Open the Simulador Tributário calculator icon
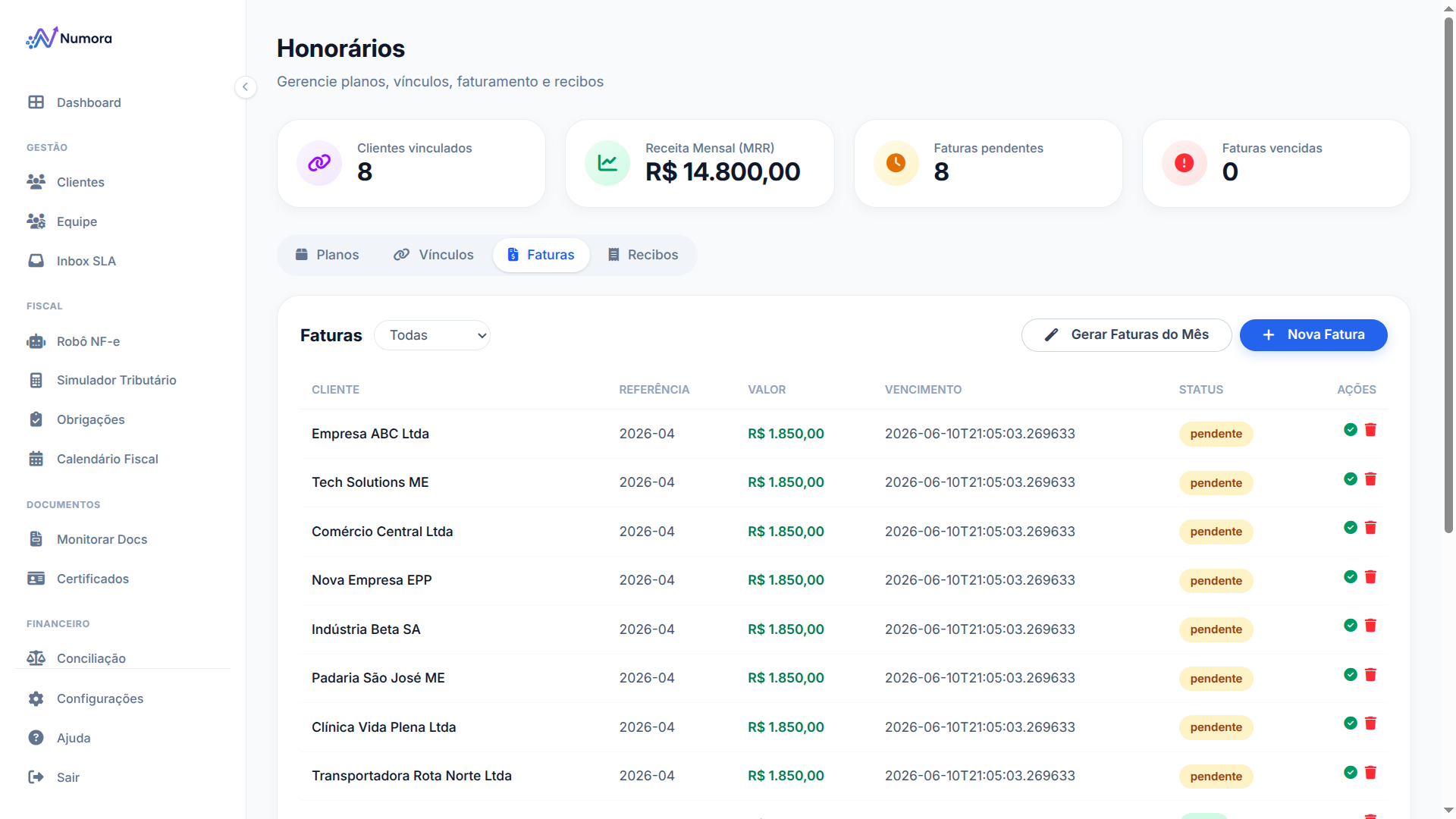The height and width of the screenshot is (819, 1456). (x=36, y=380)
